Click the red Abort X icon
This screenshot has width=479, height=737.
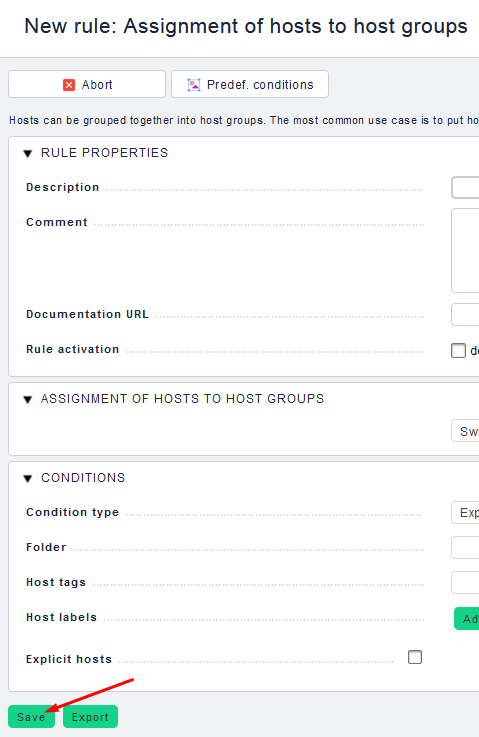click(x=69, y=85)
